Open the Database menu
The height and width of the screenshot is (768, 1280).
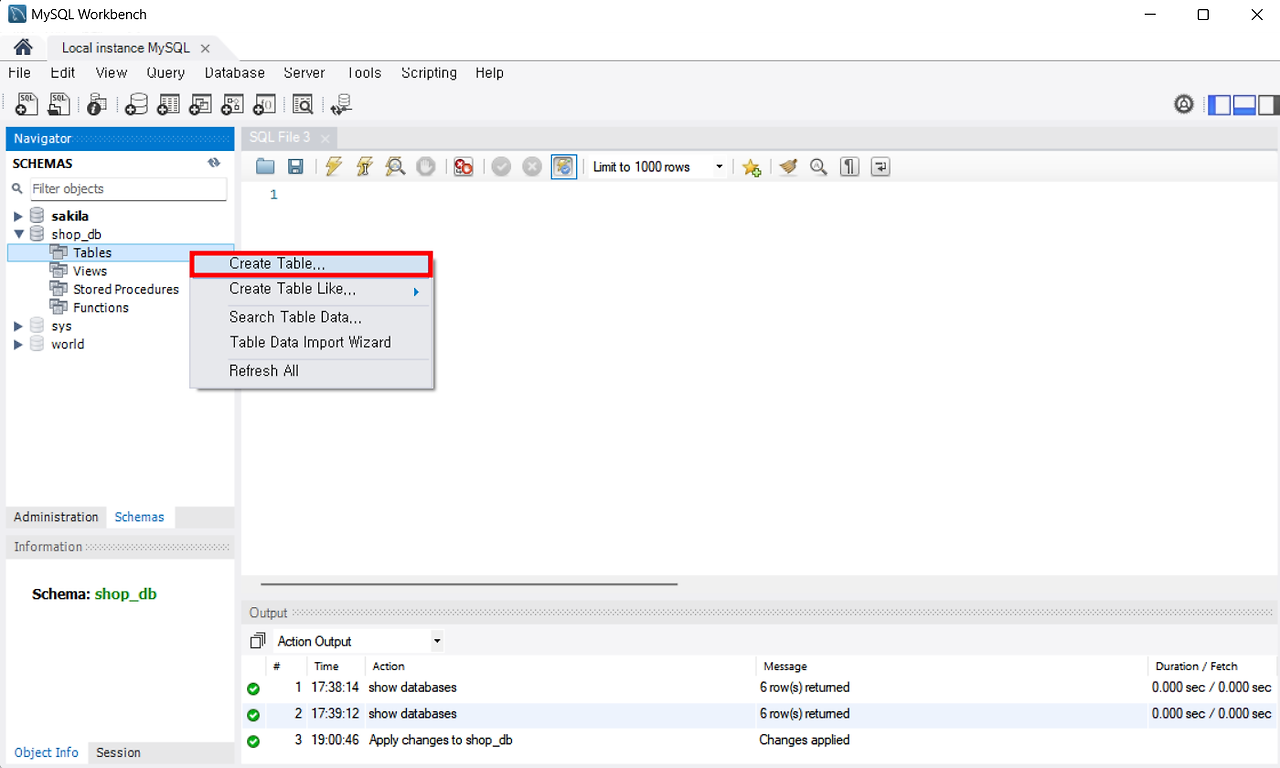pyautogui.click(x=235, y=73)
